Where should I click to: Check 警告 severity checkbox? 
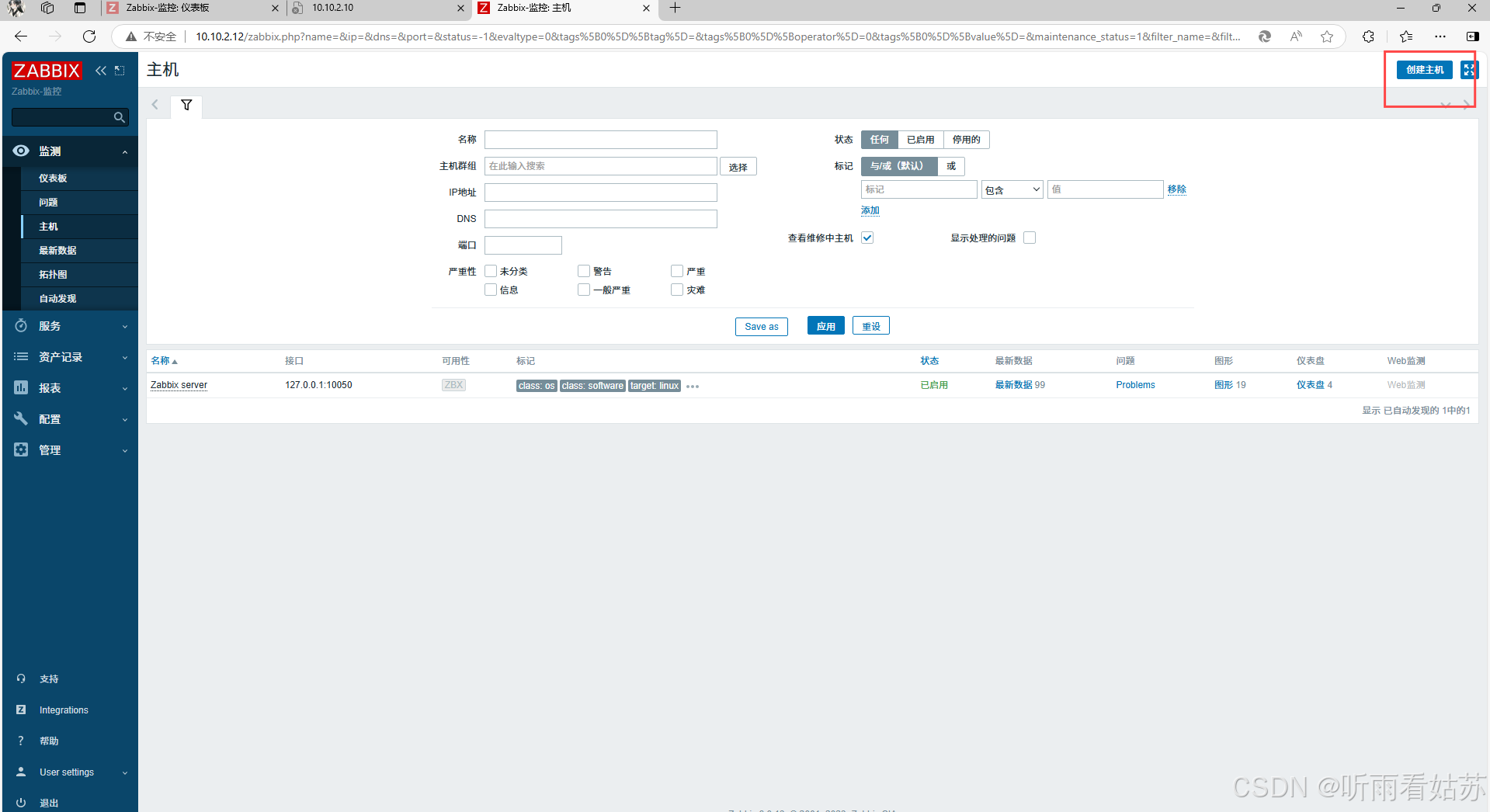click(584, 271)
